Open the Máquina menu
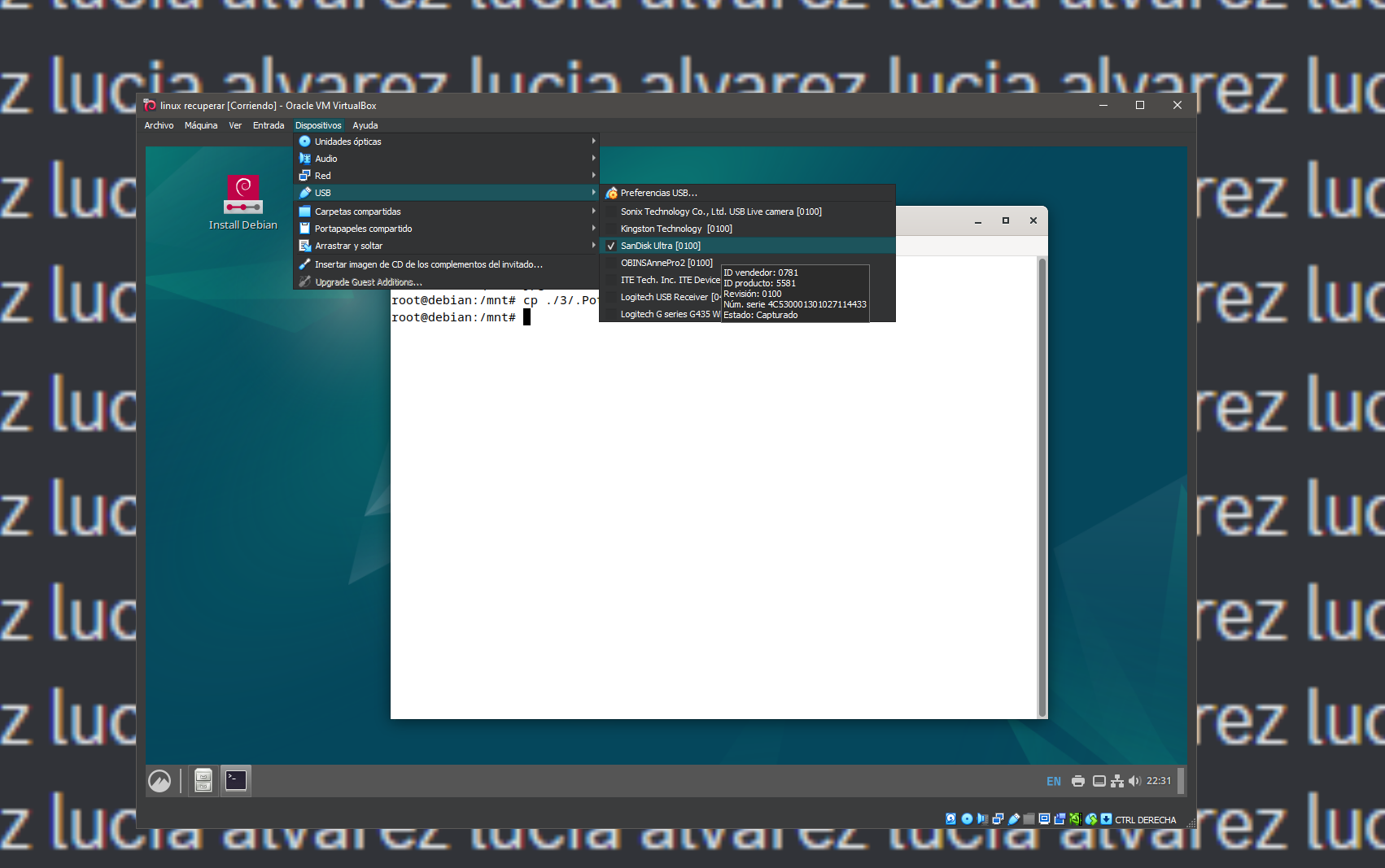This screenshot has width=1385, height=868. coord(200,125)
